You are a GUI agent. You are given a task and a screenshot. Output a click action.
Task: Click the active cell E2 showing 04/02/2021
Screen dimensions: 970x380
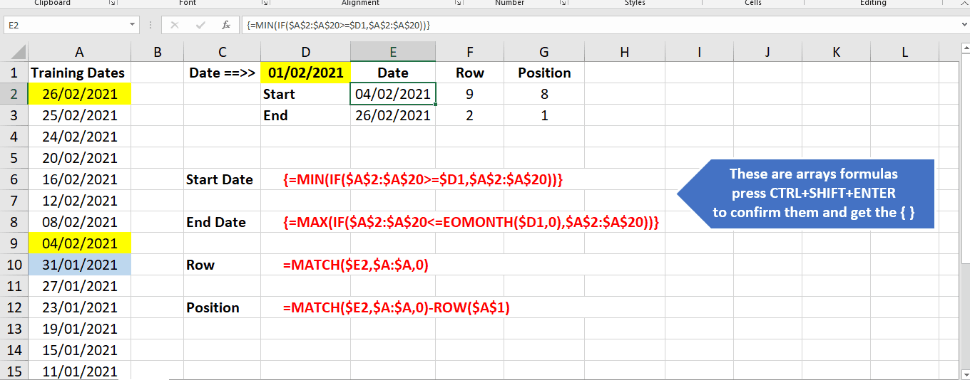(x=393, y=95)
